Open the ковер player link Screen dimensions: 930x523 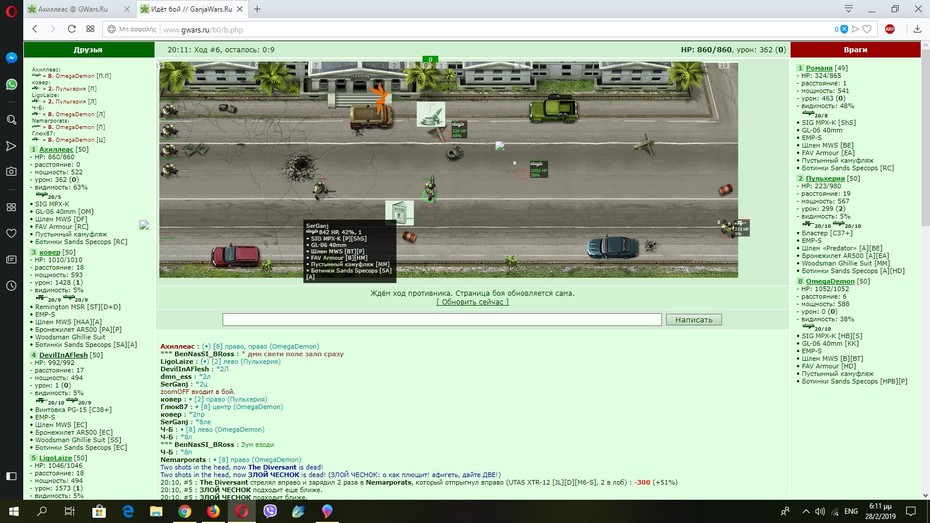(50, 252)
